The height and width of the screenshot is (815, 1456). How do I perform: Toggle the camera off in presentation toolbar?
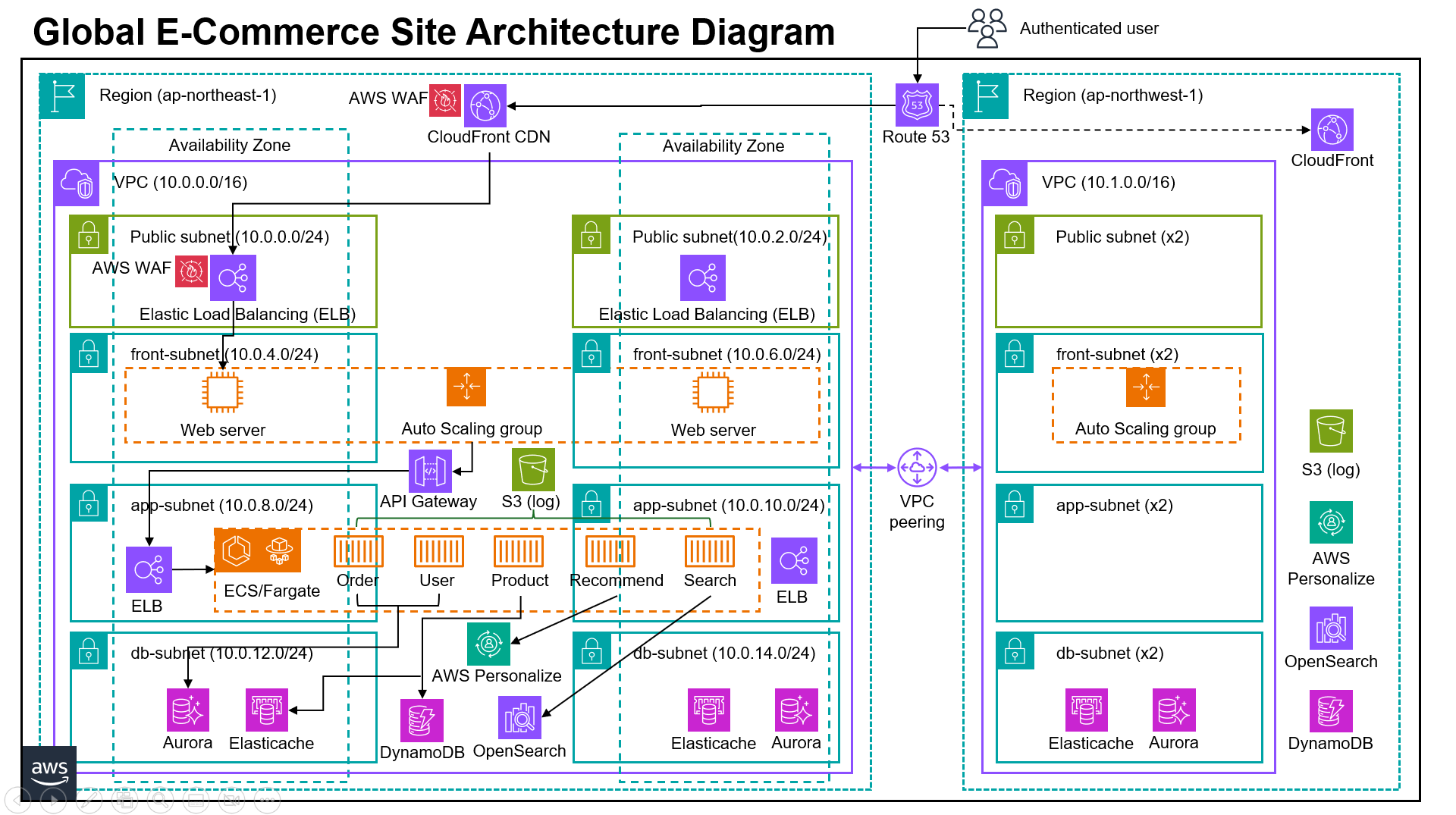pyautogui.click(x=232, y=799)
